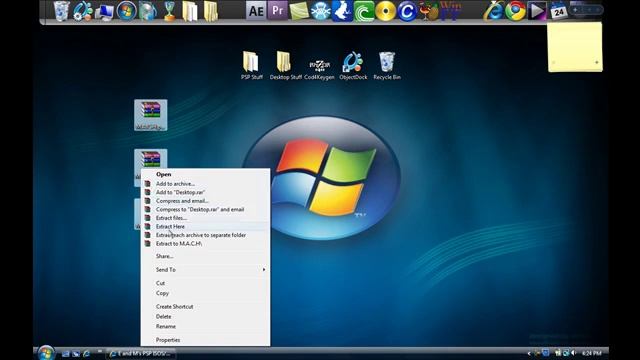Click the blue C circle dock icon

(407, 11)
